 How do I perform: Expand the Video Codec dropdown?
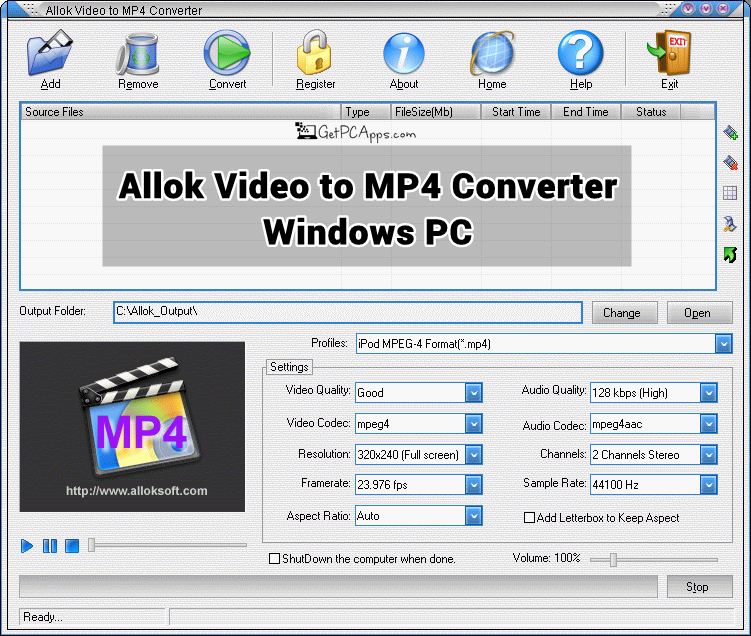tap(473, 424)
